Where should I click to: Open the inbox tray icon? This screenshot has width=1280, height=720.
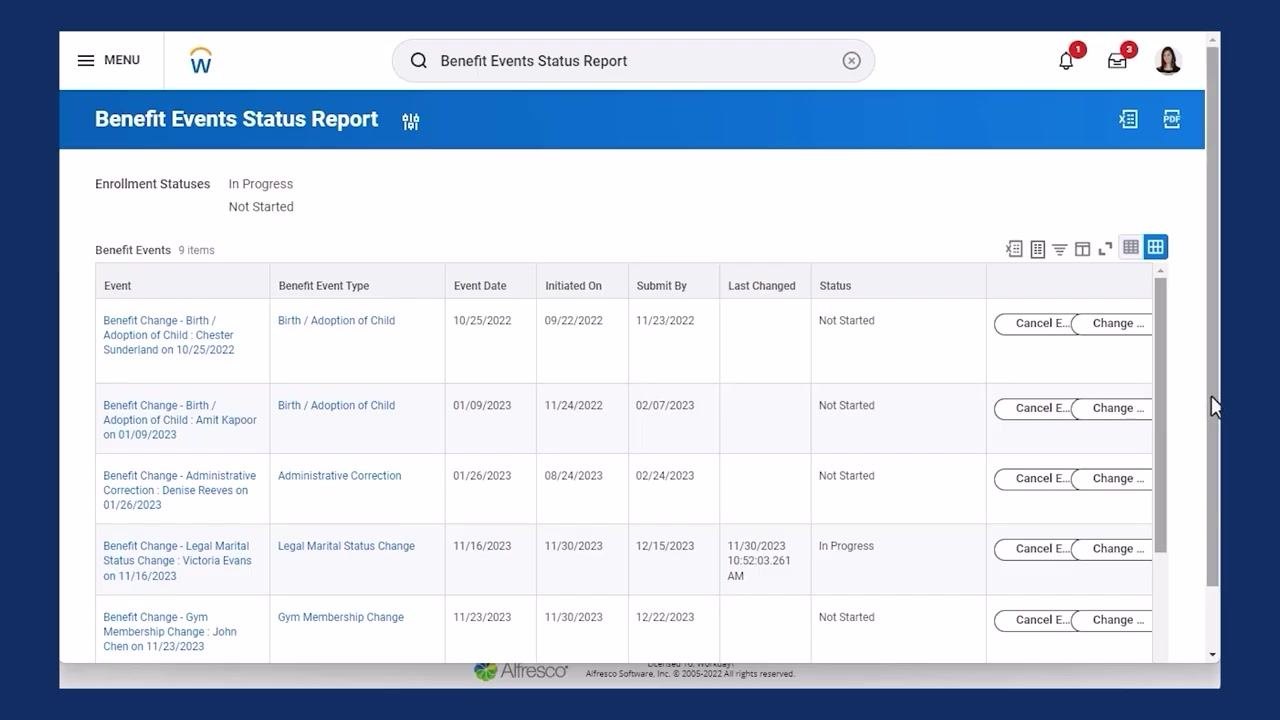1117,61
